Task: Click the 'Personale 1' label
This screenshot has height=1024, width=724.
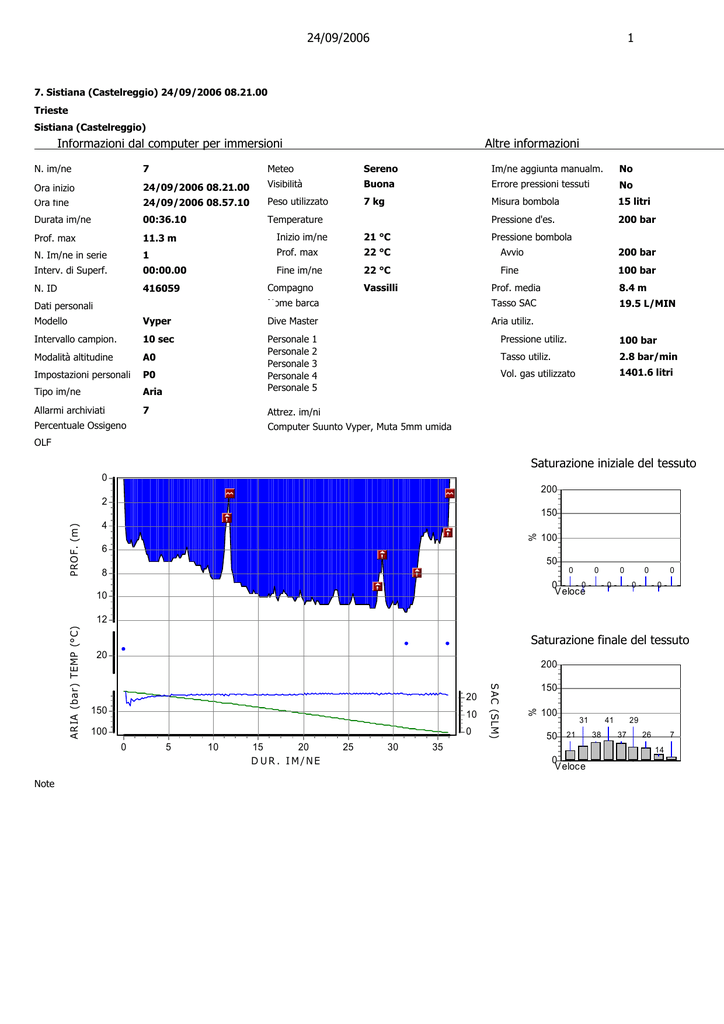Action: (x=292, y=340)
